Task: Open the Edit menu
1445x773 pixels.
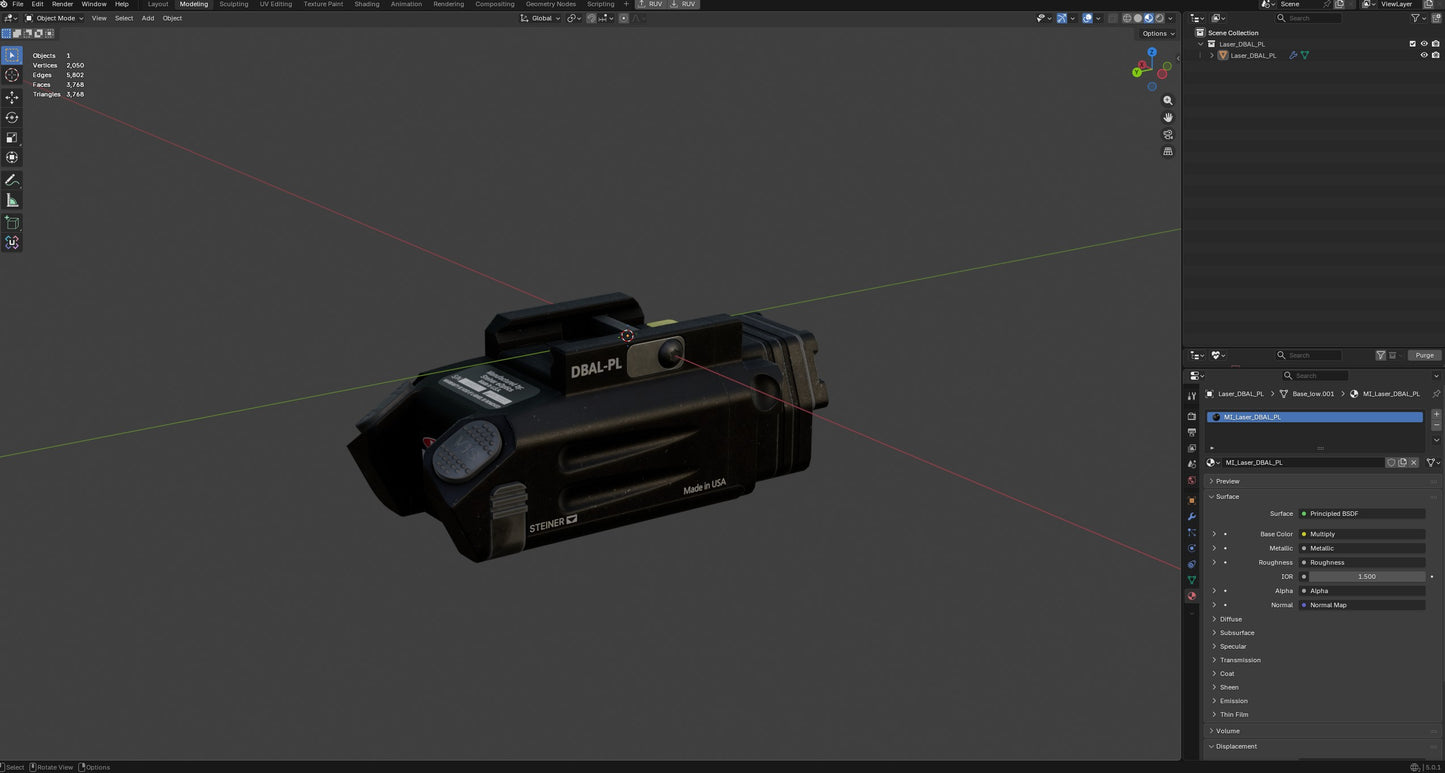Action: [37, 4]
